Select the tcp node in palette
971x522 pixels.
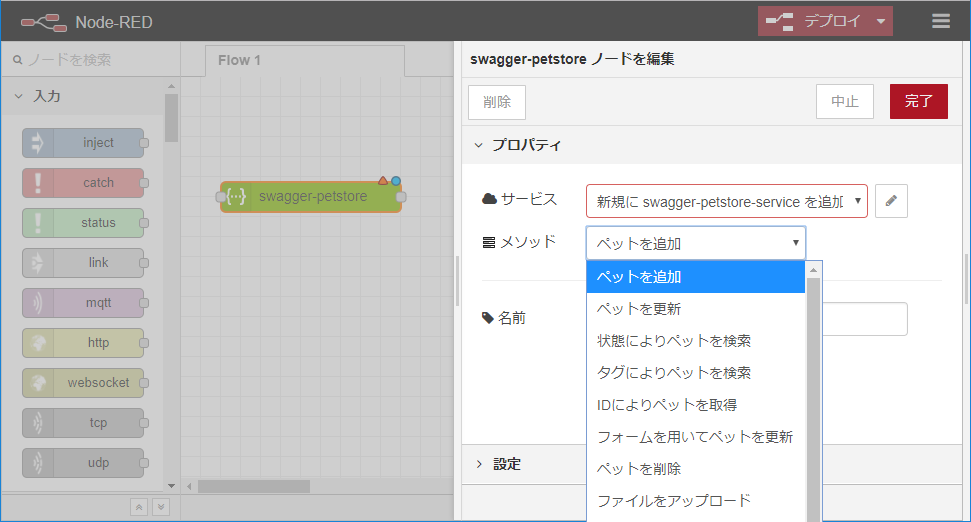tap(83, 423)
